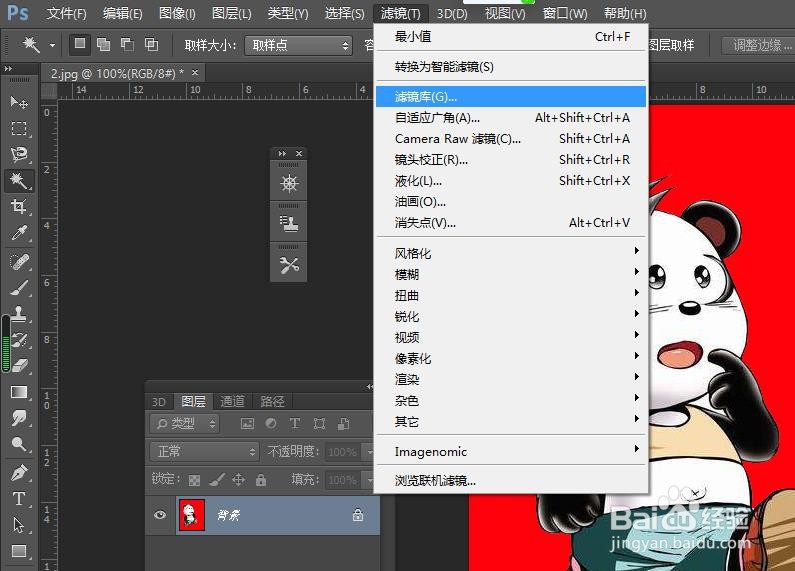Expand the Imagenomic submenu
795x571 pixels.
point(511,451)
